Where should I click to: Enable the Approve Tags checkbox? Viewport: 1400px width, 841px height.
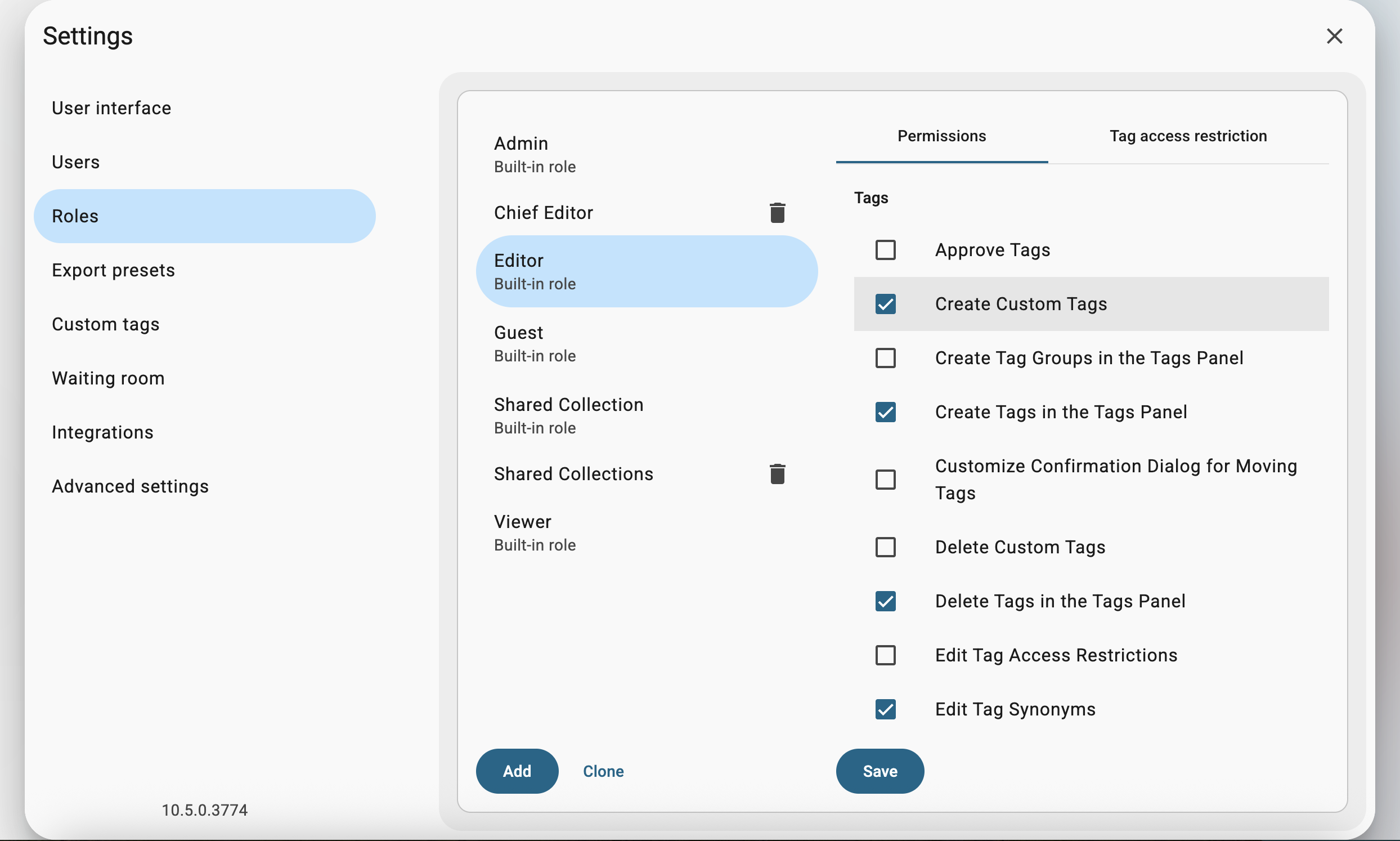point(885,250)
